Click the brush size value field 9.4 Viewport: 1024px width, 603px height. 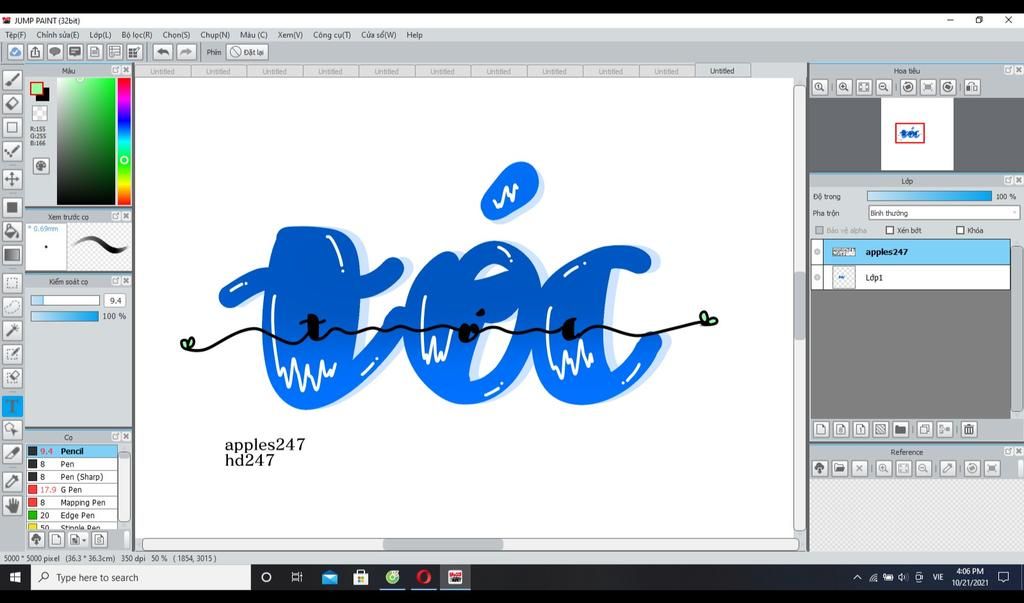click(115, 301)
